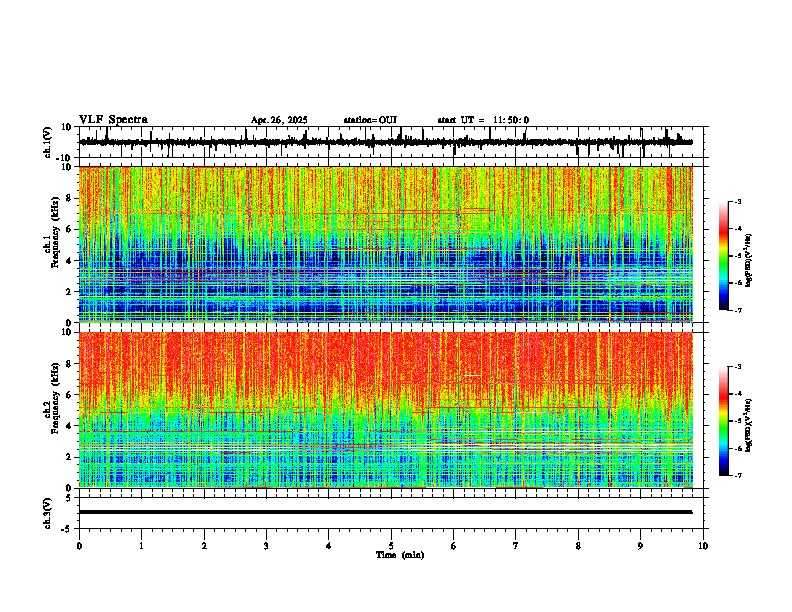Click time axis tick label "3"
This screenshot has width=792, height=612.
point(266,546)
